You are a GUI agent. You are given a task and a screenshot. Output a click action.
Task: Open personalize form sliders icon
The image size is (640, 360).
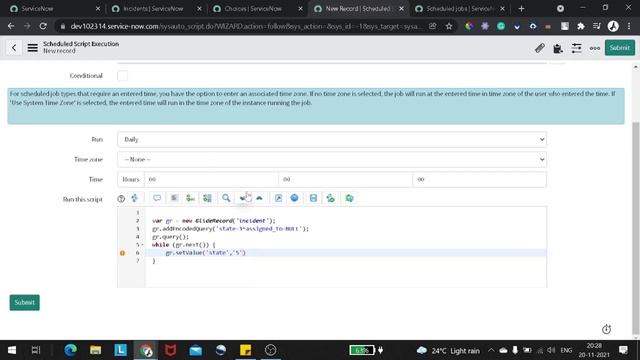click(576, 48)
